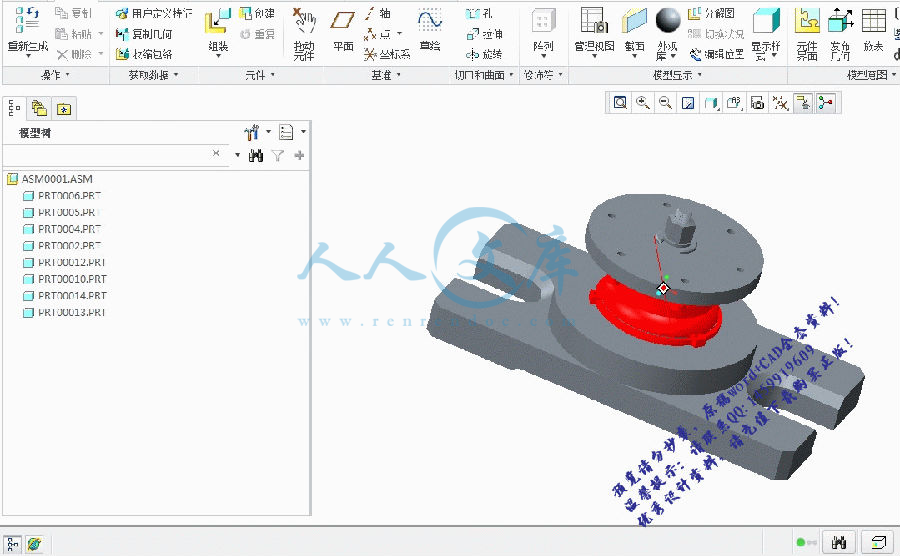900x556 pixels.
Task: Click the Delete (删除) button
Action: click(74, 54)
